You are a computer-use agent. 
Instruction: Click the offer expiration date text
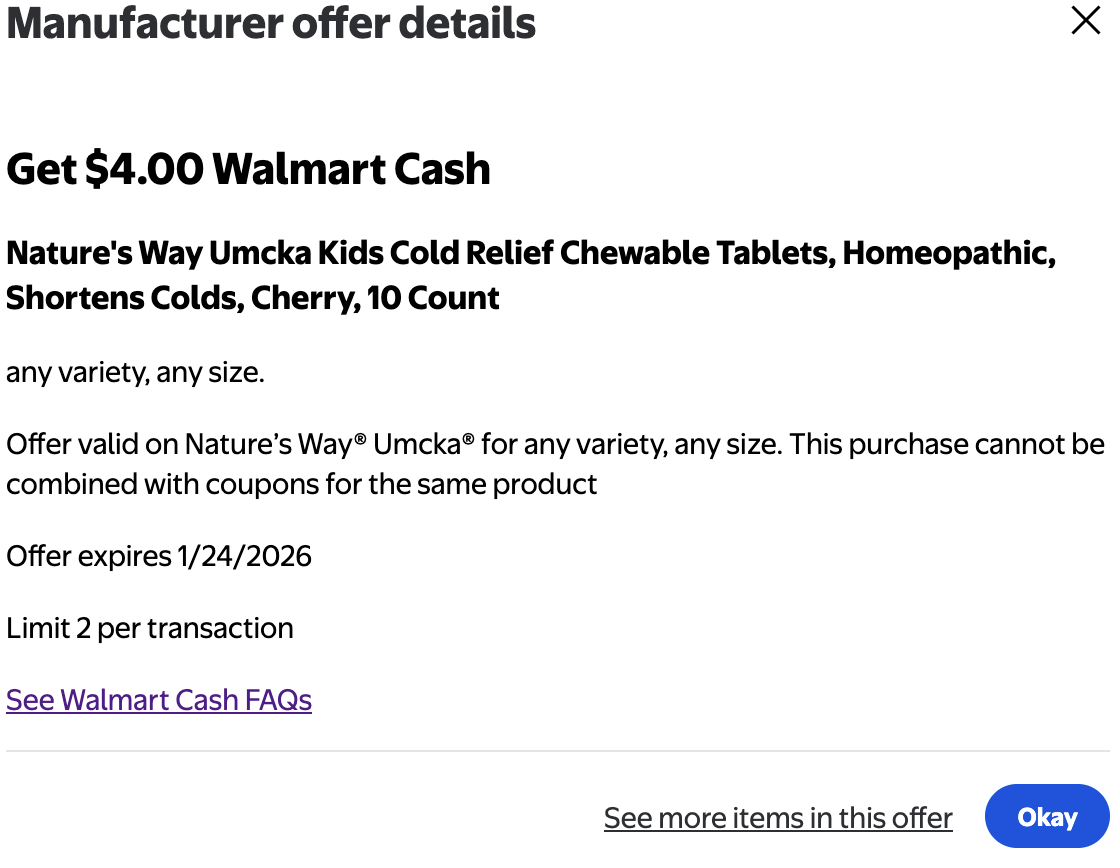[158, 556]
